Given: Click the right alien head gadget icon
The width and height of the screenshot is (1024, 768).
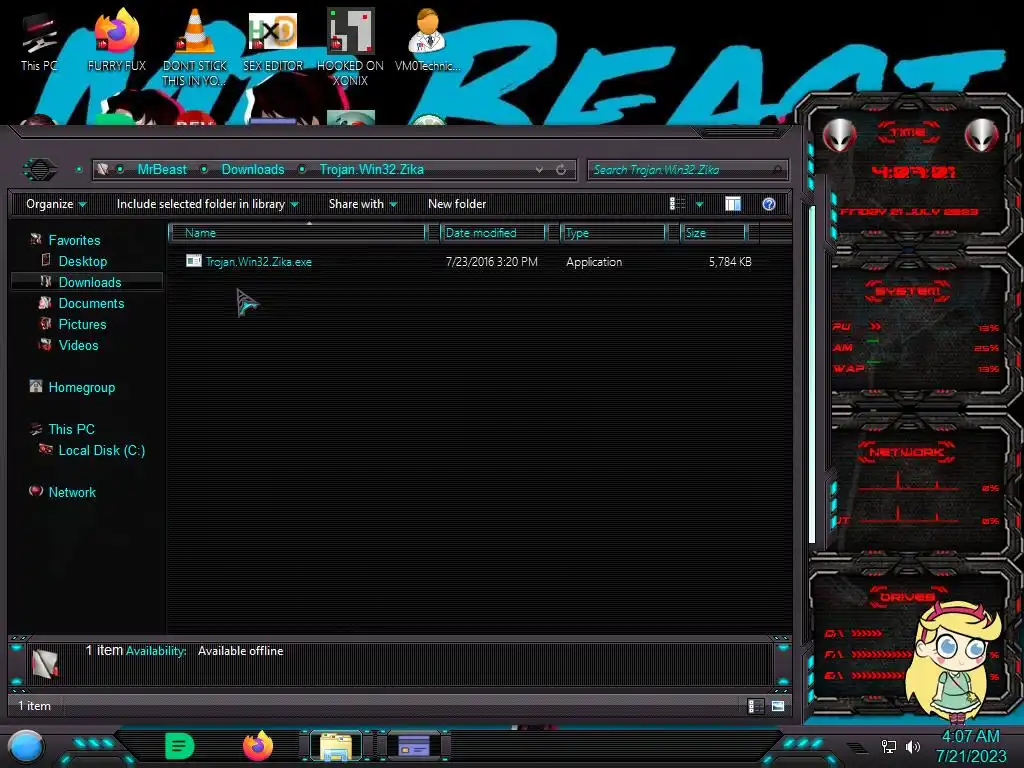Looking at the screenshot, I should click(982, 136).
